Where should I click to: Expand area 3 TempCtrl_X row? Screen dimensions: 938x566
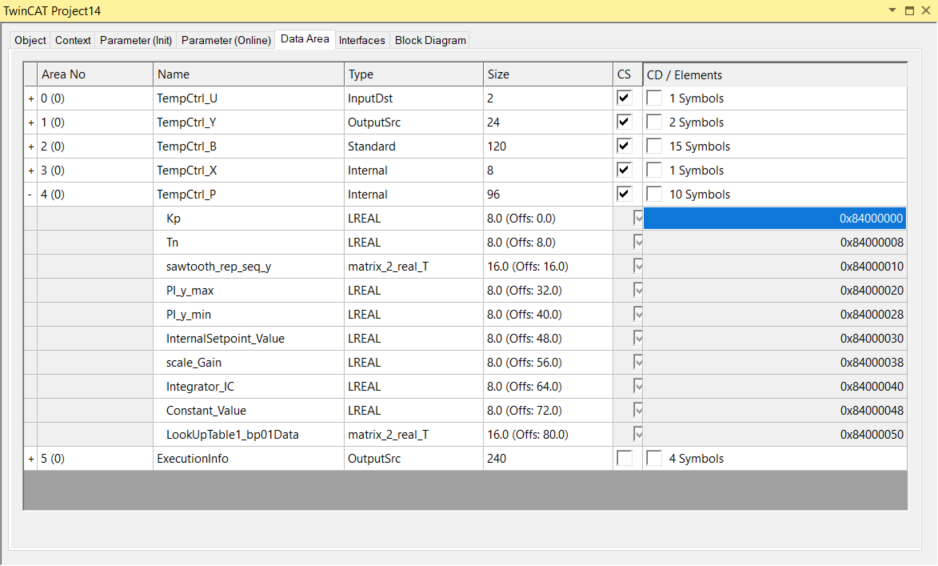[31, 171]
